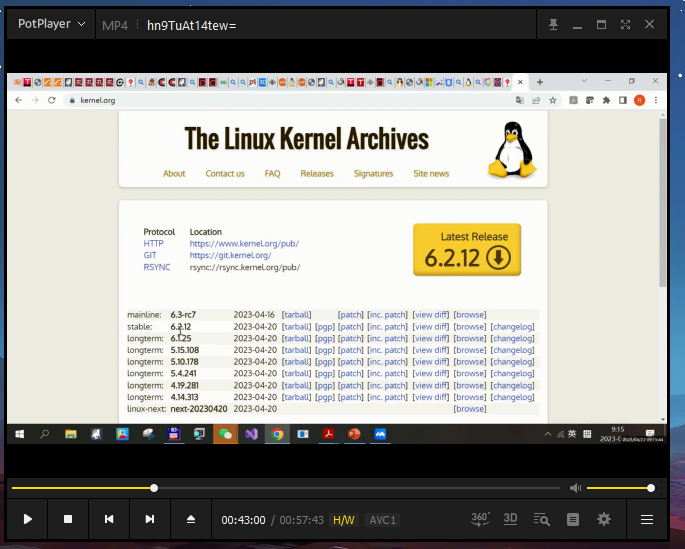Click the AVC1 codec label
Viewport: 685px width, 549px height.
click(382, 520)
